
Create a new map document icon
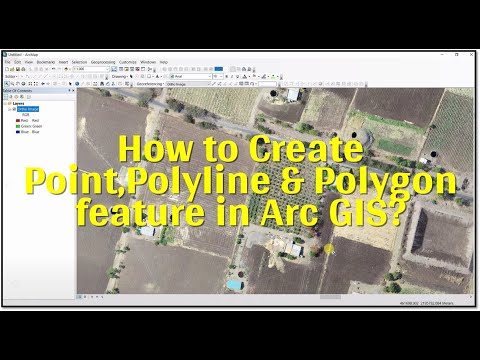tap(7, 69)
